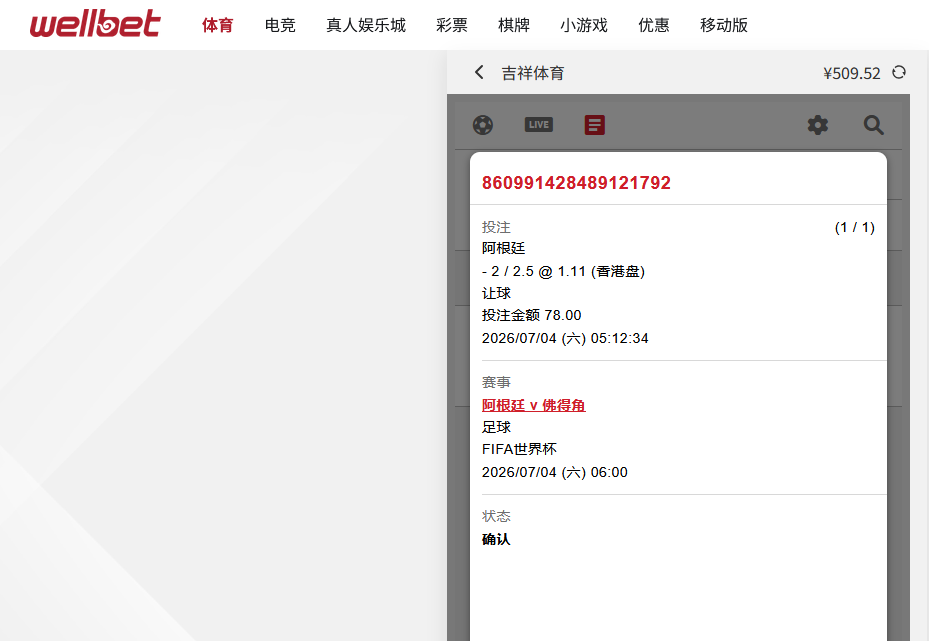Select the 棋牌 card games menu

click(514, 25)
